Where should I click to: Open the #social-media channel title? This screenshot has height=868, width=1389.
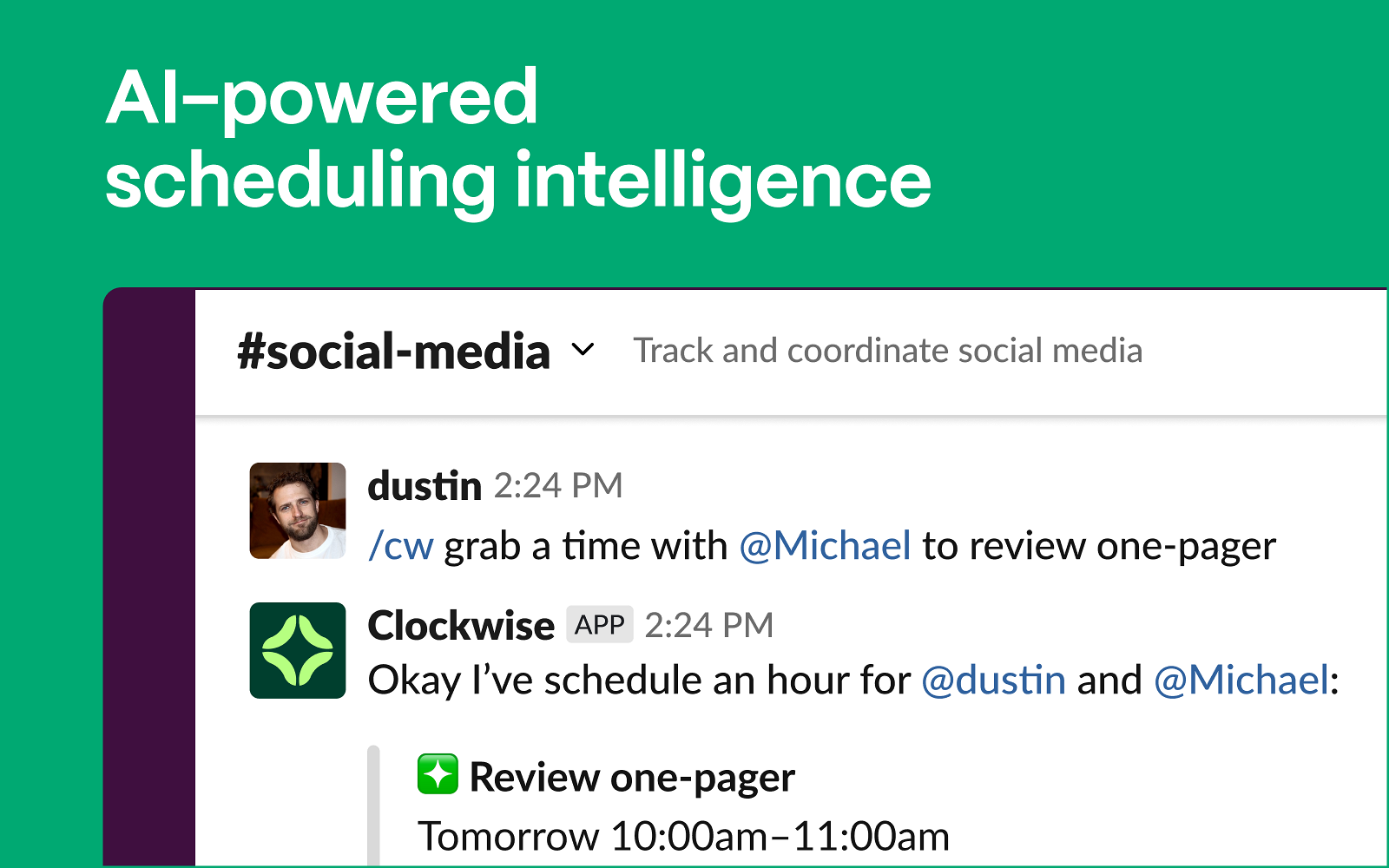tap(393, 352)
